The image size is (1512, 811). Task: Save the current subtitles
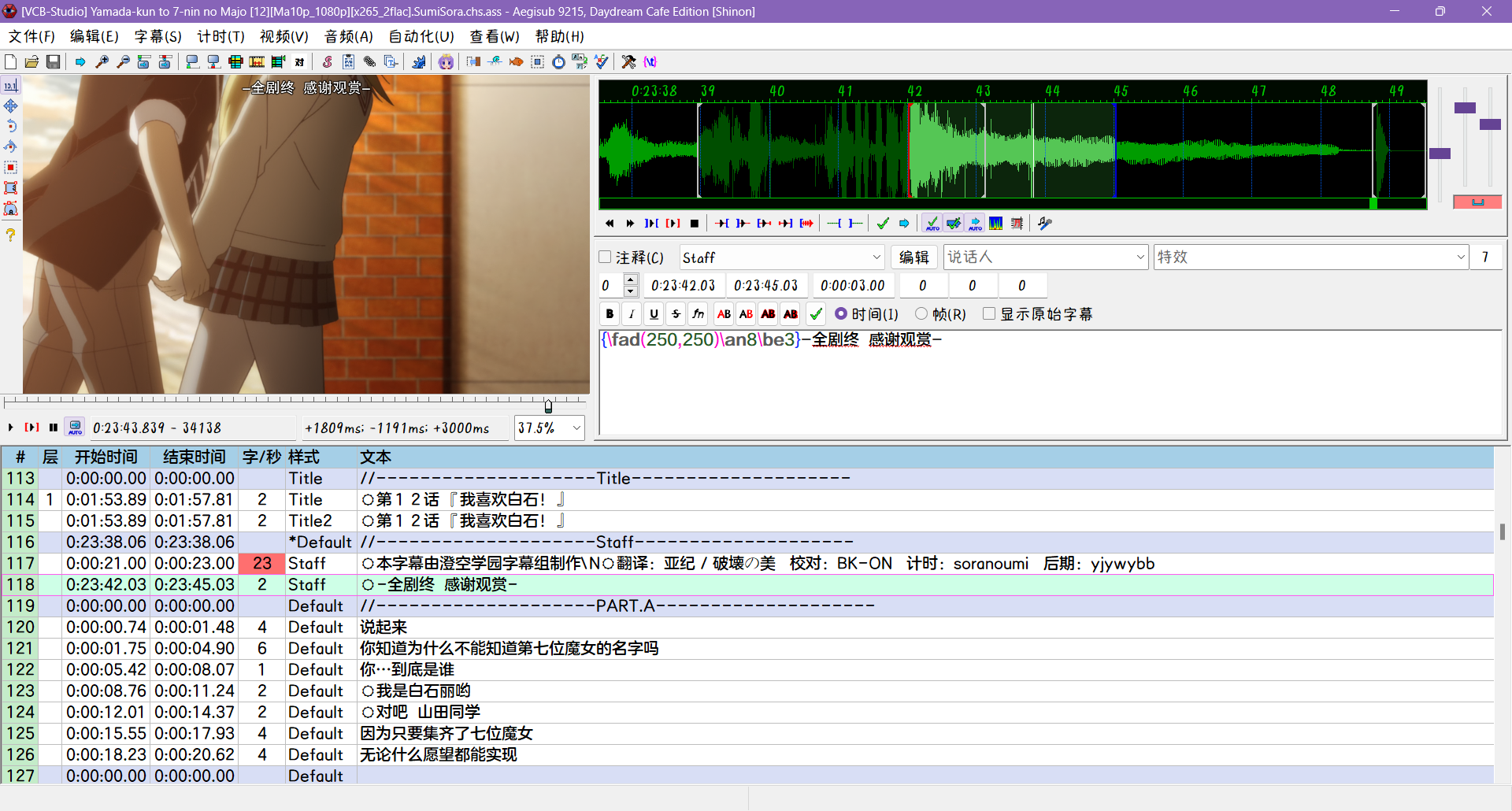click(x=54, y=62)
